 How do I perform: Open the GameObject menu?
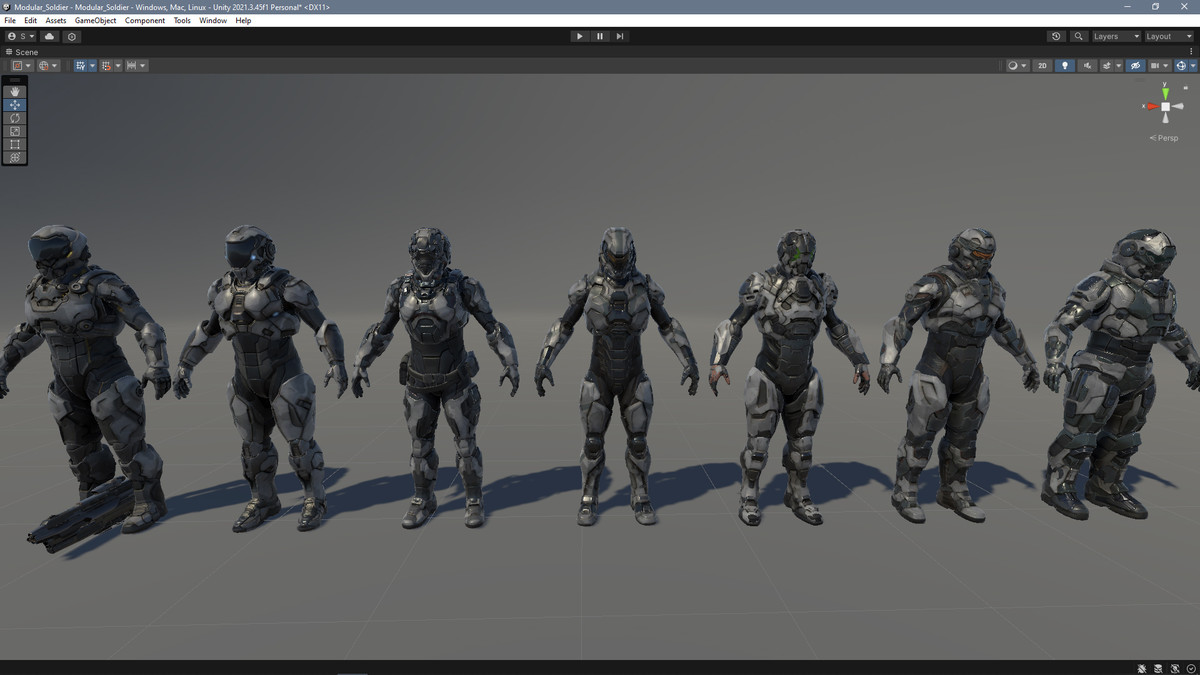(95, 20)
